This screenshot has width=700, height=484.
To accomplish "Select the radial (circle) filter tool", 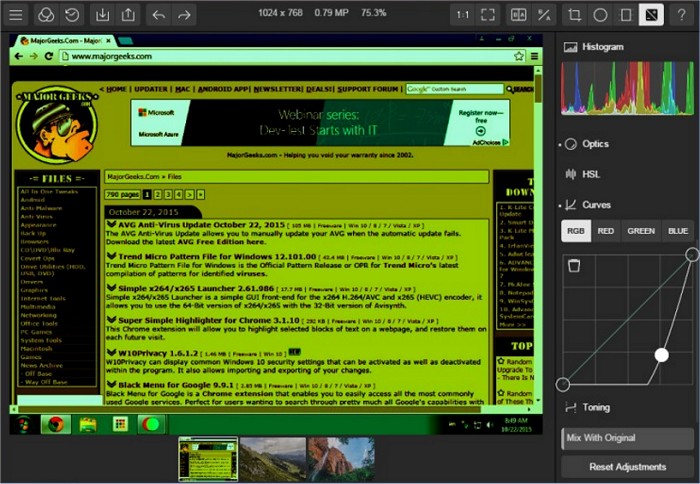I will click(600, 15).
